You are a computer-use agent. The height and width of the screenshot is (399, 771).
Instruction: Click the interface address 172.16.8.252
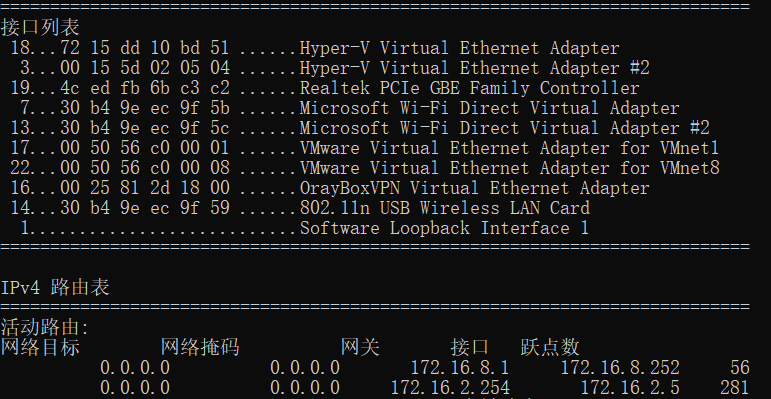click(620, 368)
